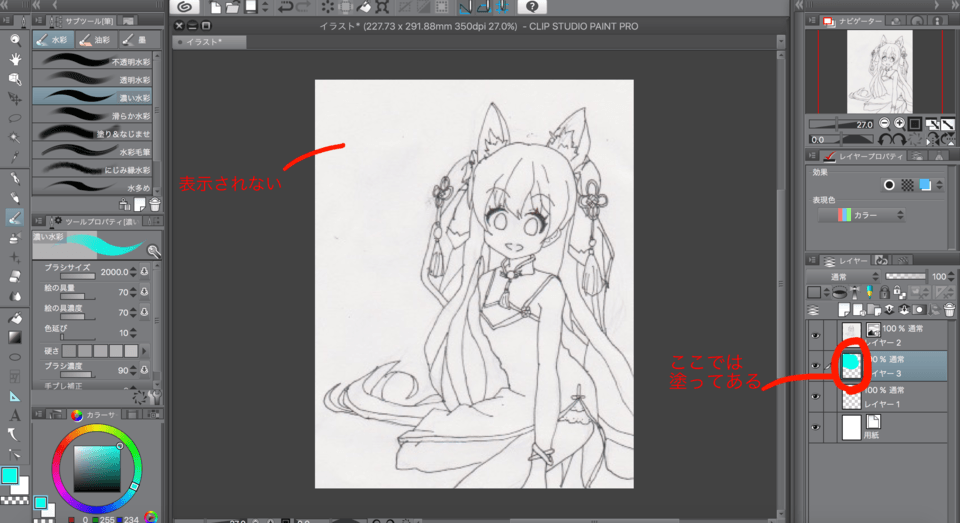The image size is (960, 523).
Task: Toggle border effect circle in layer property
Action: pyautogui.click(x=890, y=185)
